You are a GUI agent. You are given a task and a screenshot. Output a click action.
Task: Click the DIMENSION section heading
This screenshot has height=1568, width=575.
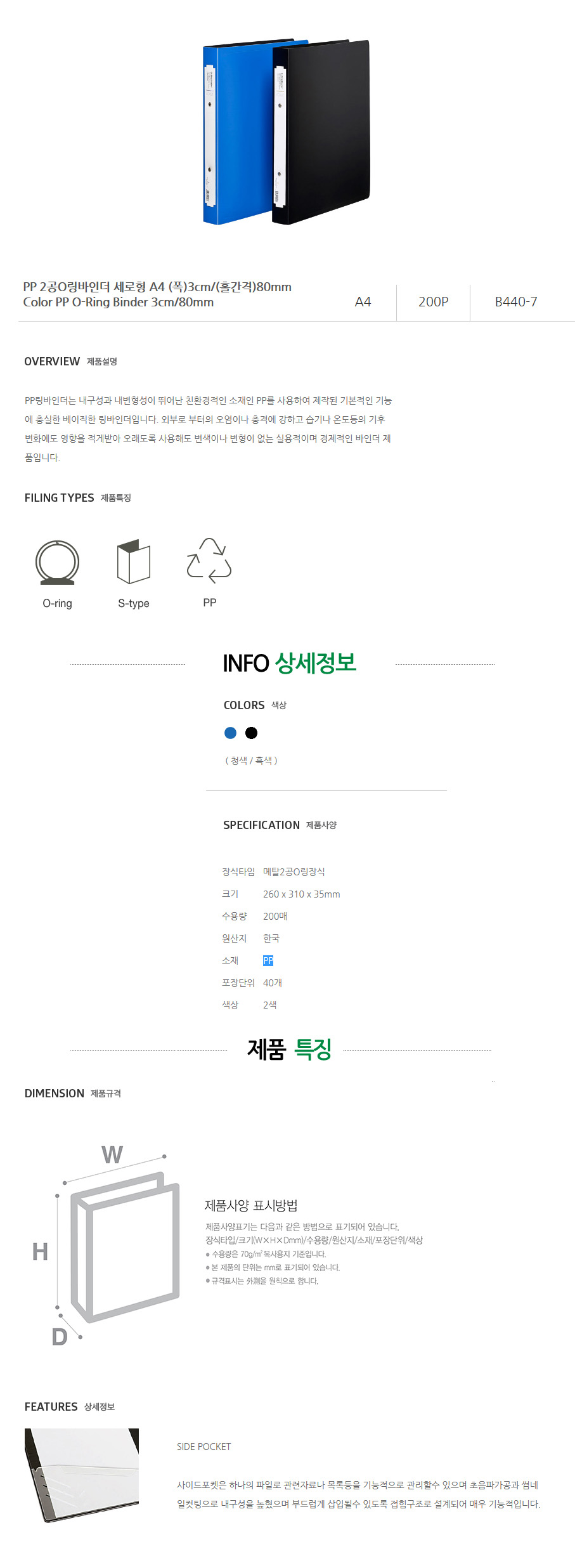pyautogui.click(x=55, y=1094)
